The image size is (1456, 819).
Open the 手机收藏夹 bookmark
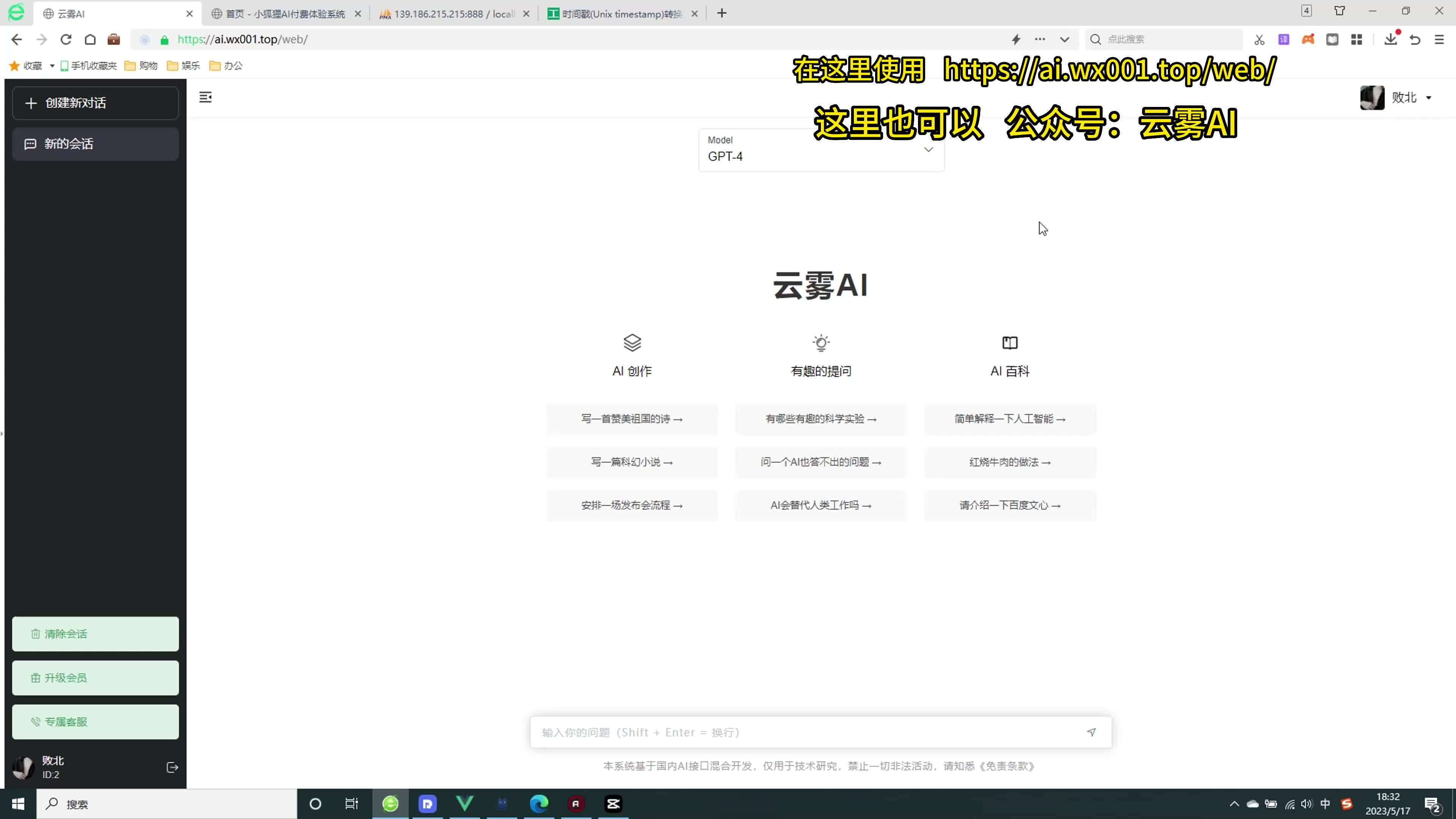(x=88, y=66)
